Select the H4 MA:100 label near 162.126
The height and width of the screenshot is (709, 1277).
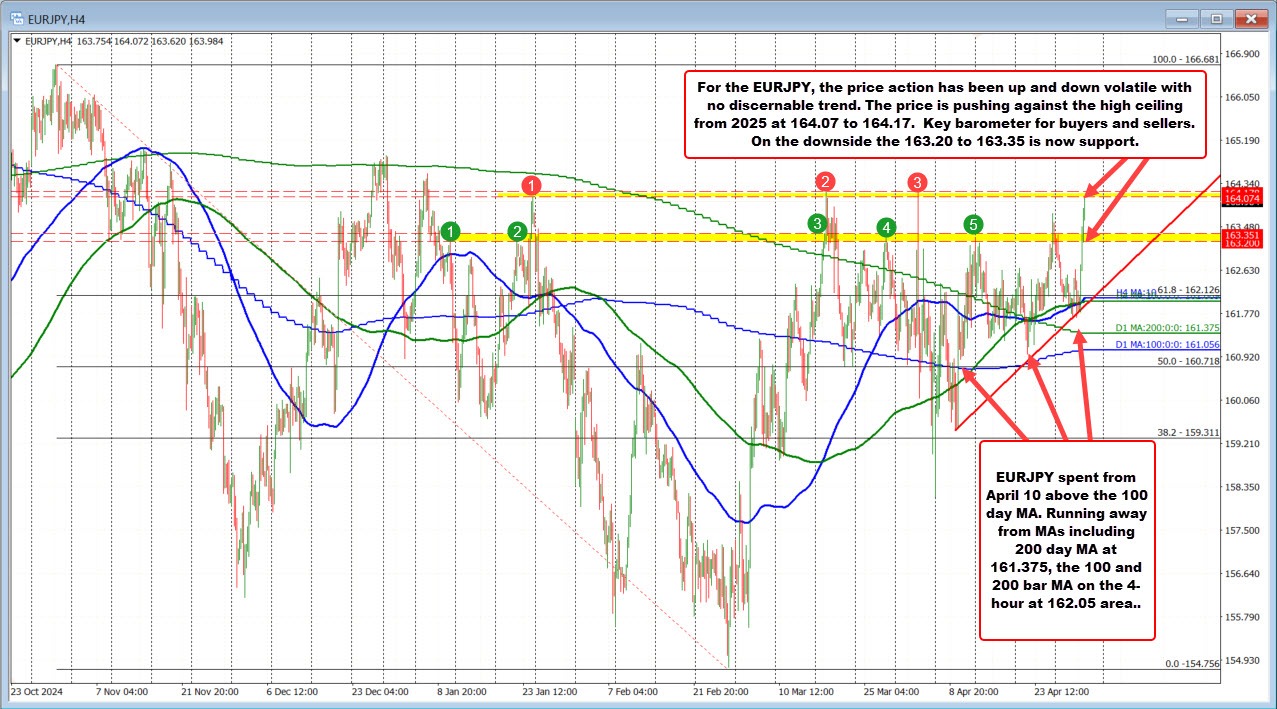(x=1133, y=293)
